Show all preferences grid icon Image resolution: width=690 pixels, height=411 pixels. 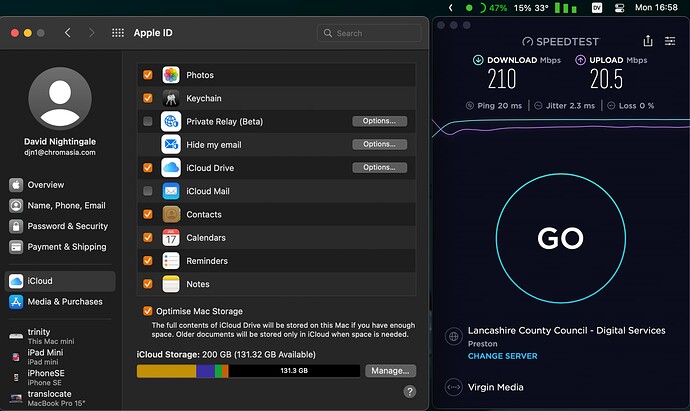(x=117, y=33)
